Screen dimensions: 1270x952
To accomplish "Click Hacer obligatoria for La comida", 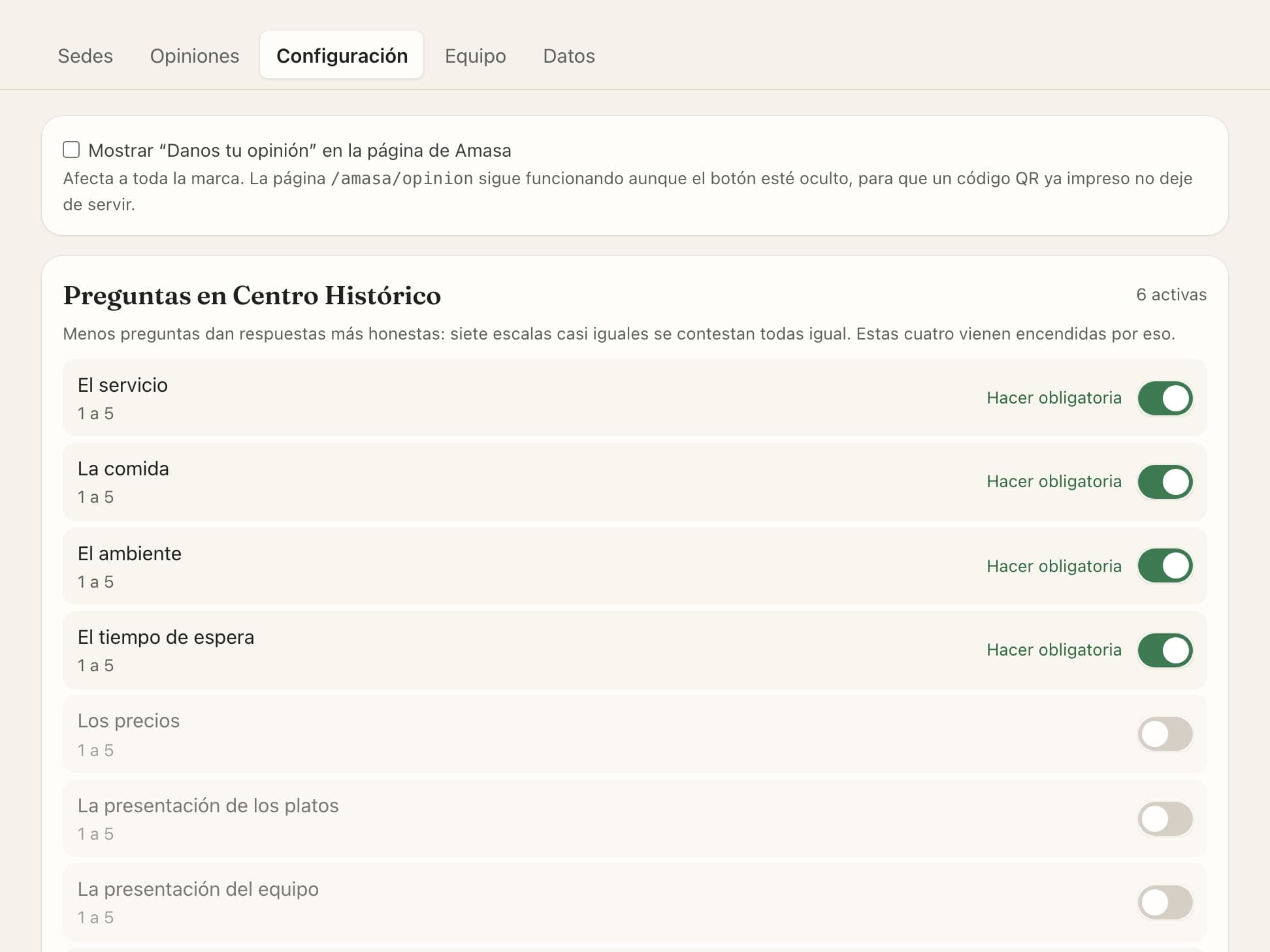I will [x=1054, y=481].
